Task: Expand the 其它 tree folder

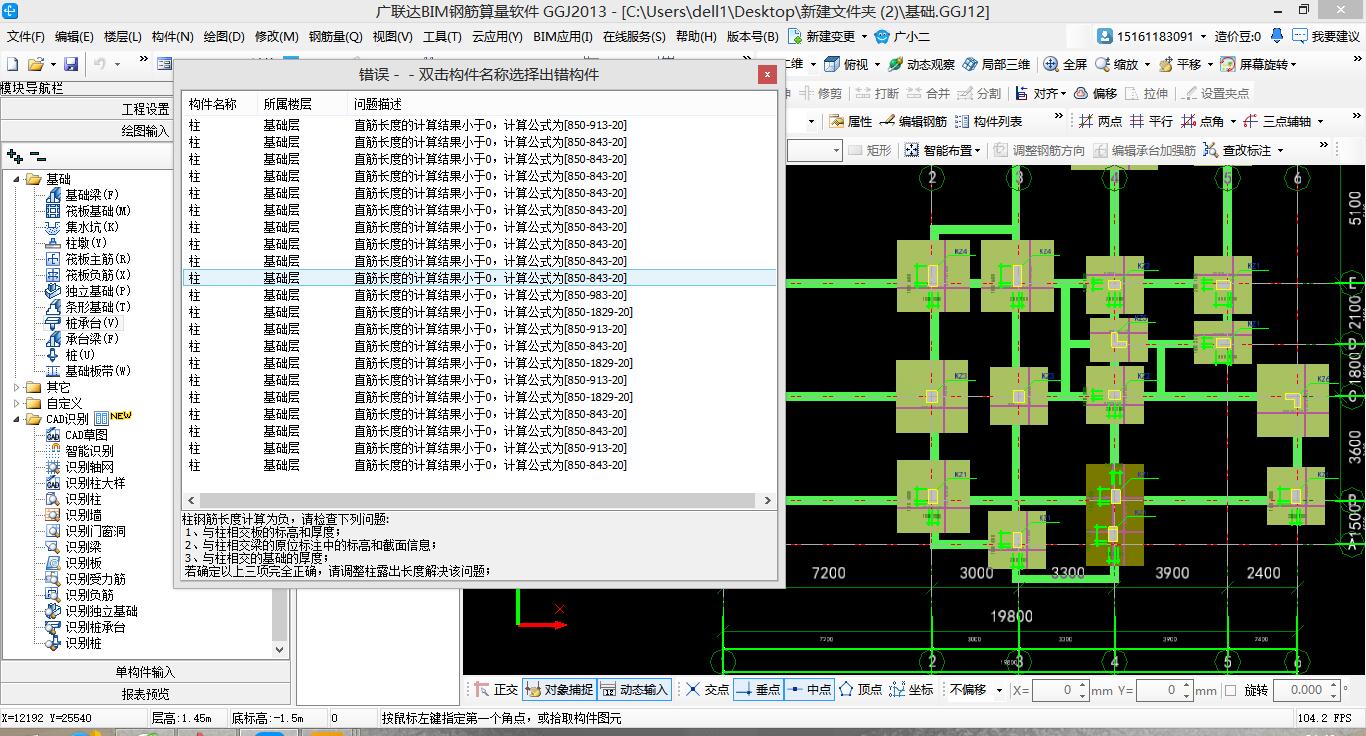Action: click(17, 387)
